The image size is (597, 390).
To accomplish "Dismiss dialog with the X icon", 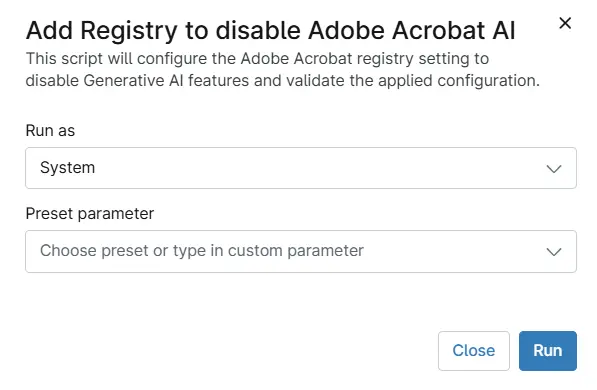I will (x=565, y=23).
